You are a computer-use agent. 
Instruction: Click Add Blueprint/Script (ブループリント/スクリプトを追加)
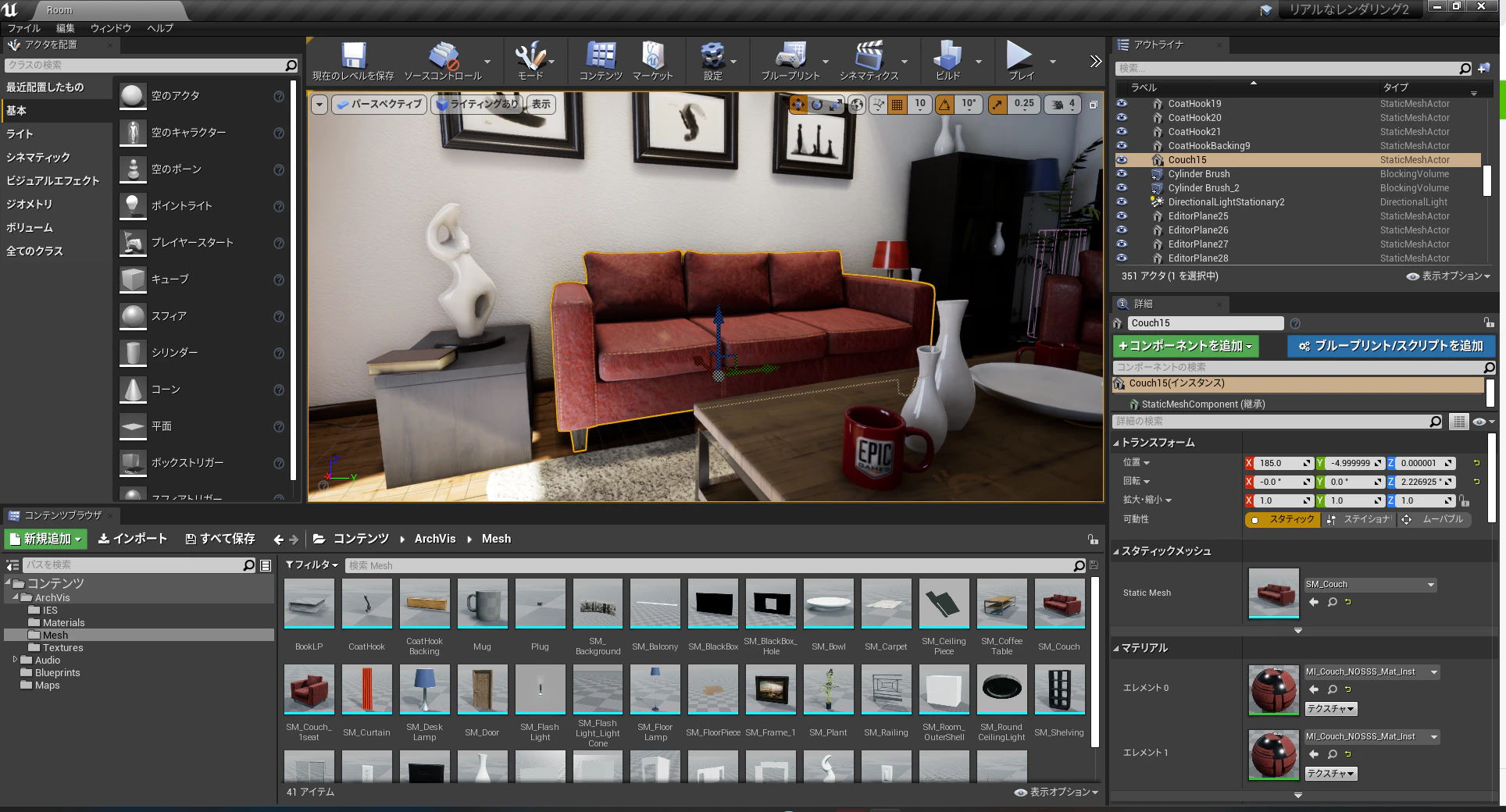(1391, 346)
